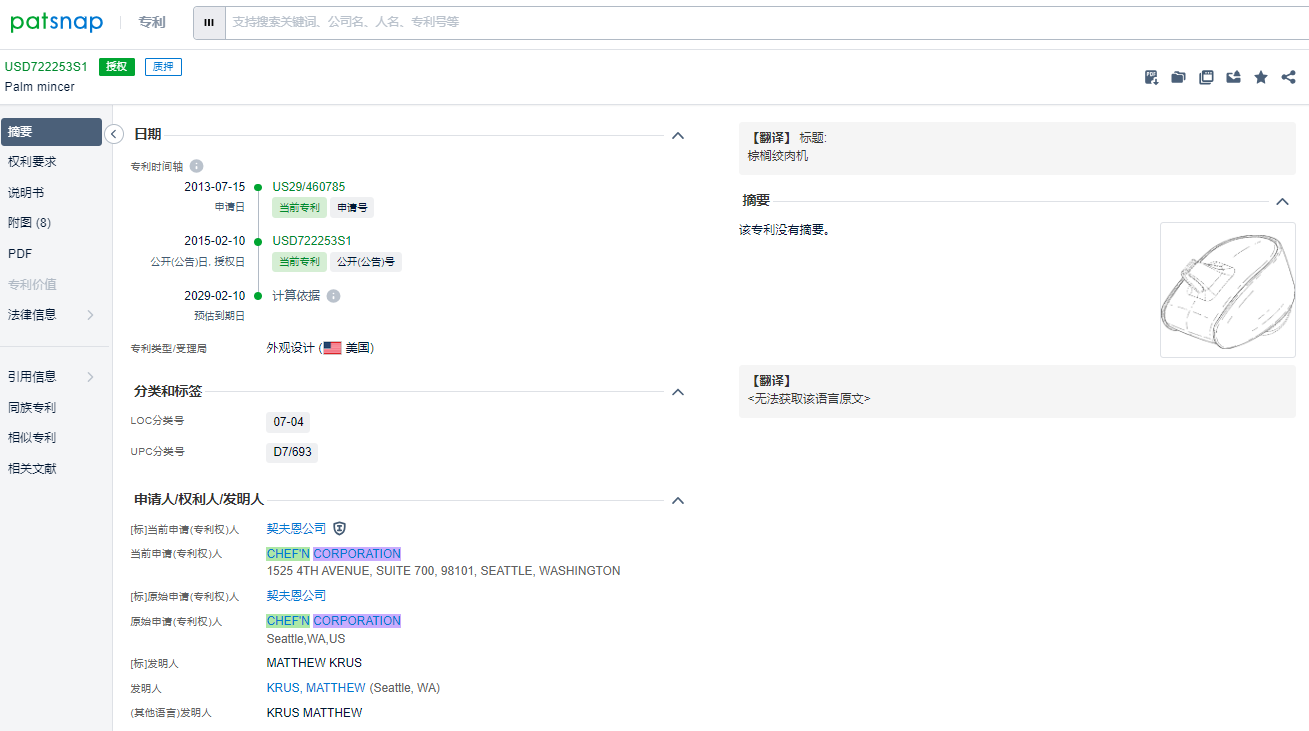The height and width of the screenshot is (731, 1309).
Task: Collapse the 摘要 section on the right
Action: pyautogui.click(x=1283, y=201)
